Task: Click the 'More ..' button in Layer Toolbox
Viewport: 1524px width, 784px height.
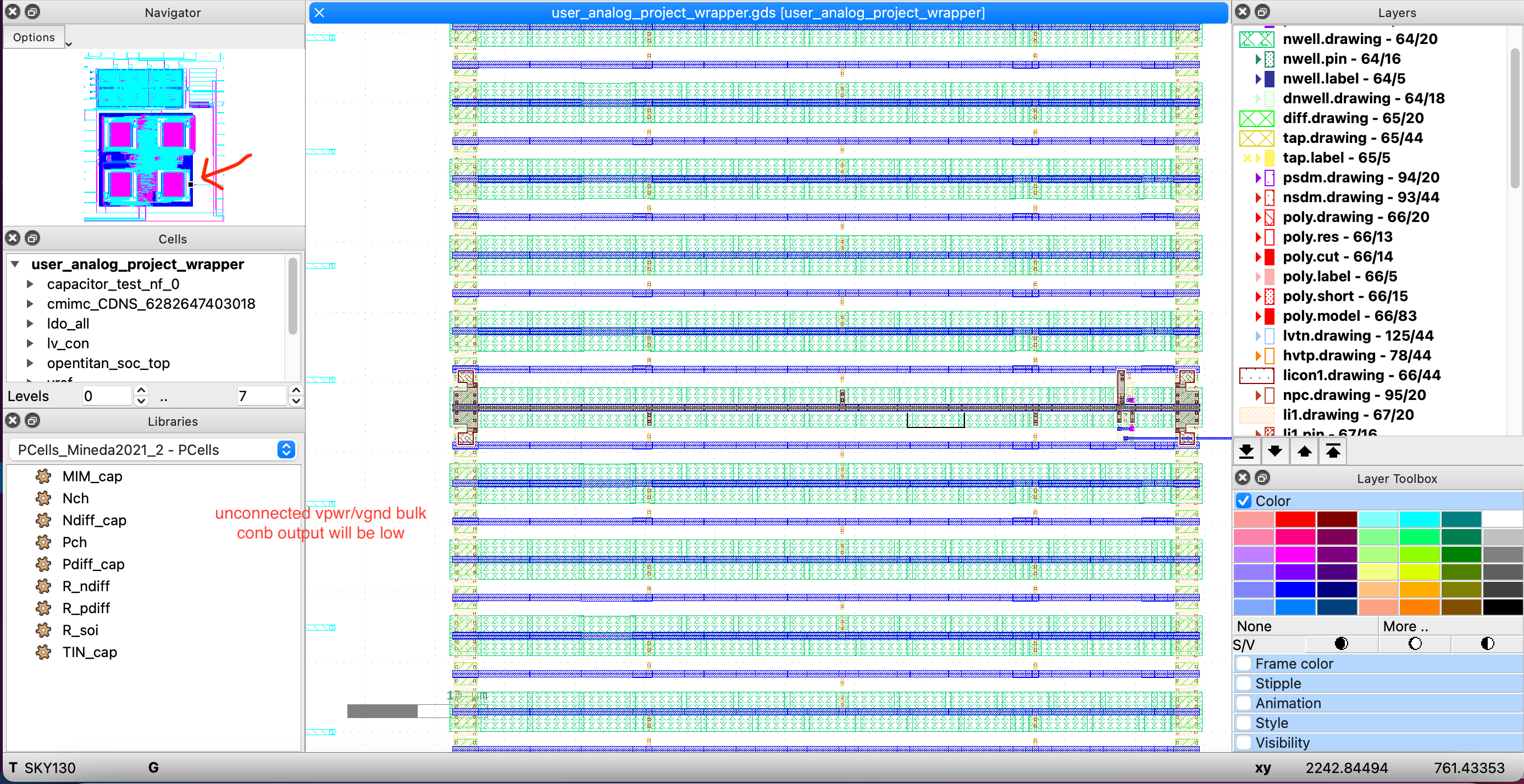Action: [x=1407, y=626]
